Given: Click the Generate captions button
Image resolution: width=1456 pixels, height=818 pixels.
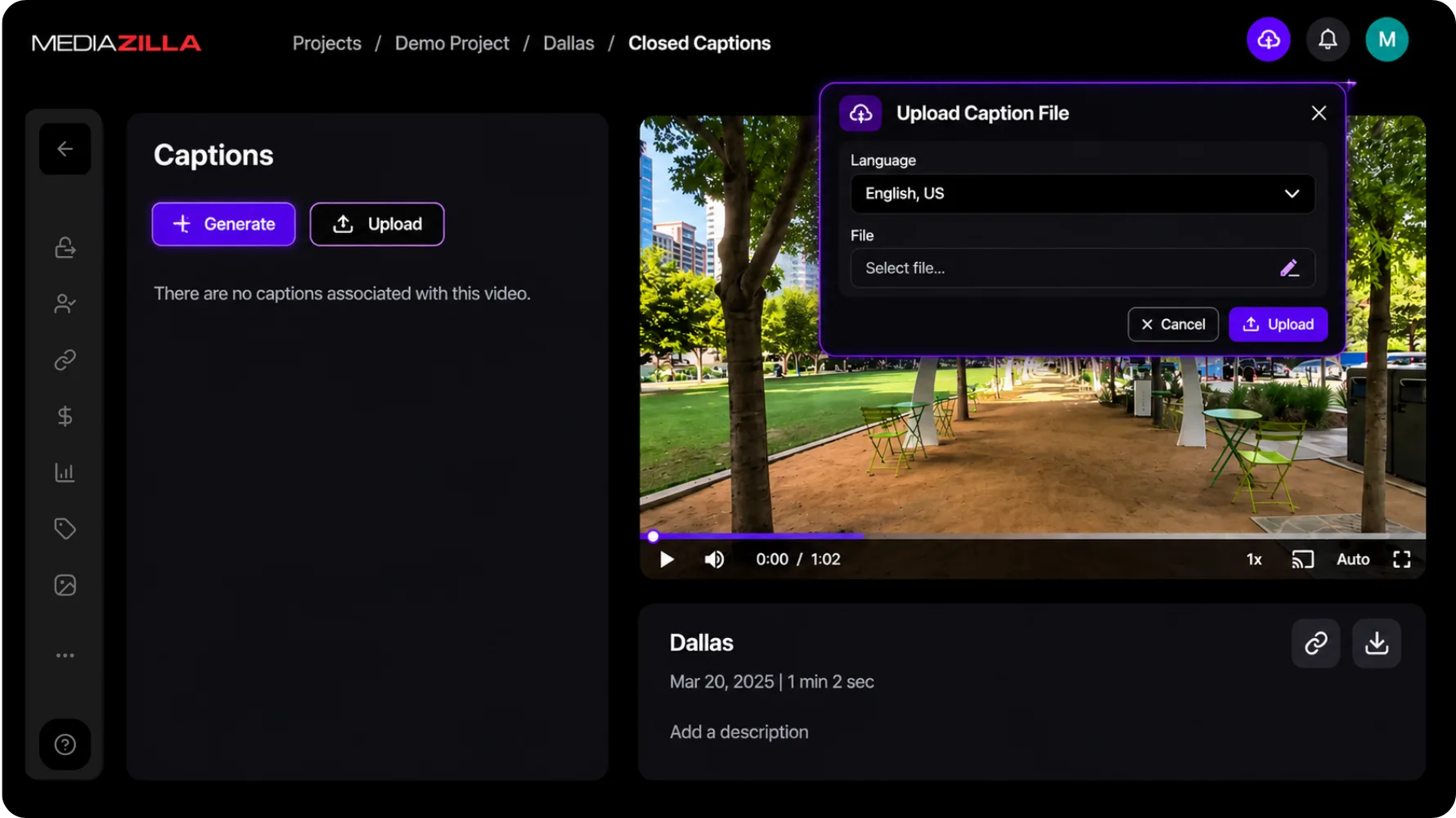Looking at the screenshot, I should (x=223, y=224).
